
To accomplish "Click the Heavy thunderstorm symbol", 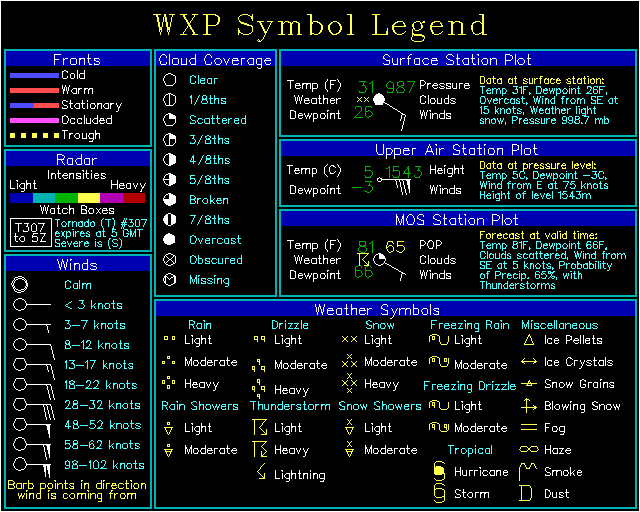I will coord(260,450).
